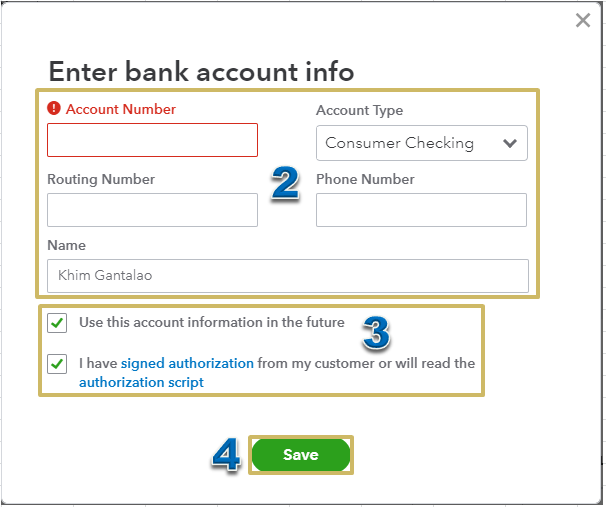Image resolution: width=606 pixels, height=507 pixels.
Task: Click the Name field showing Khim Gantalao
Action: [287, 276]
